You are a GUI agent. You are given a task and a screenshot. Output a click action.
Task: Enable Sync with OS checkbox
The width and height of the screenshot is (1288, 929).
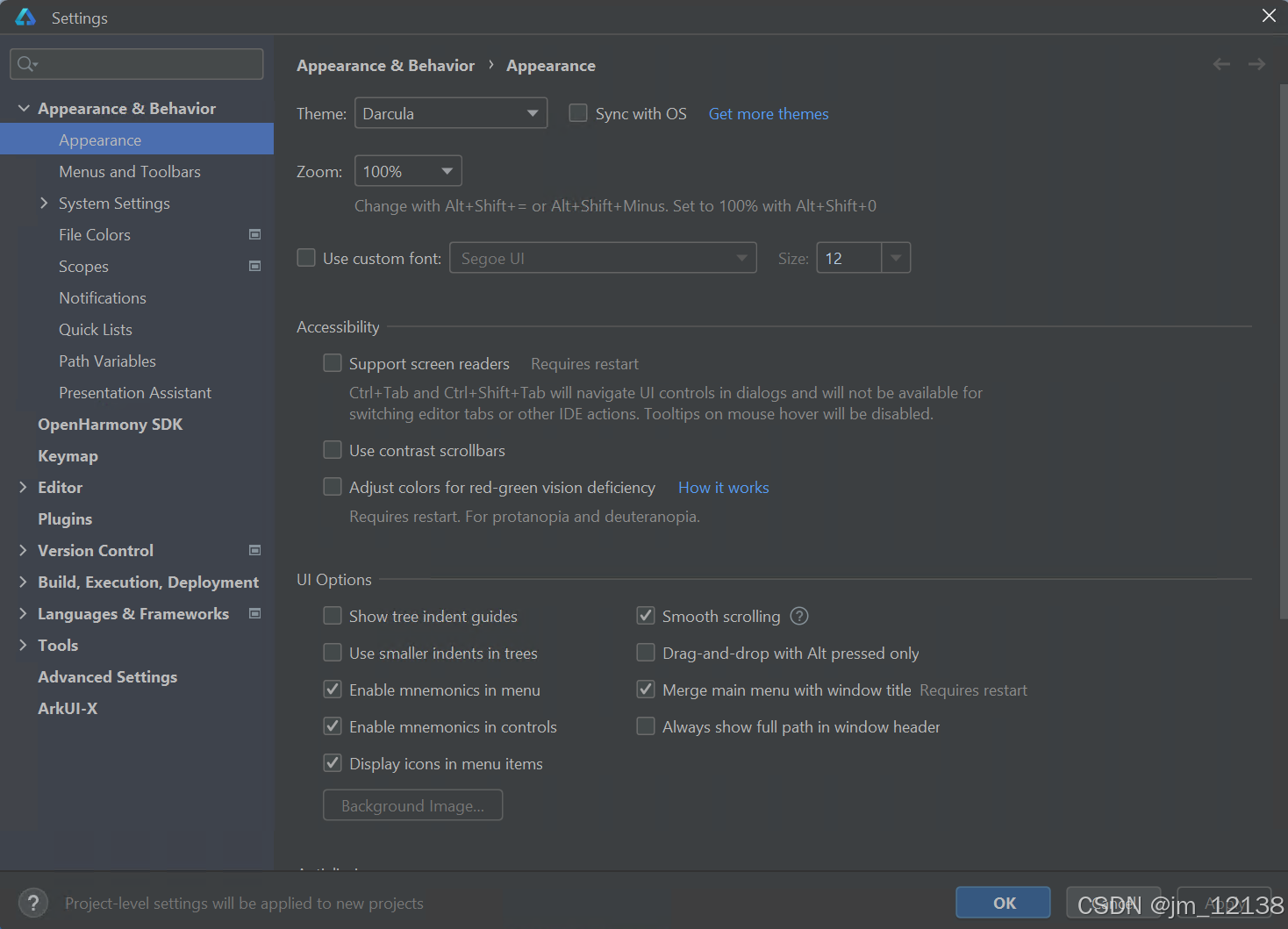pos(578,113)
